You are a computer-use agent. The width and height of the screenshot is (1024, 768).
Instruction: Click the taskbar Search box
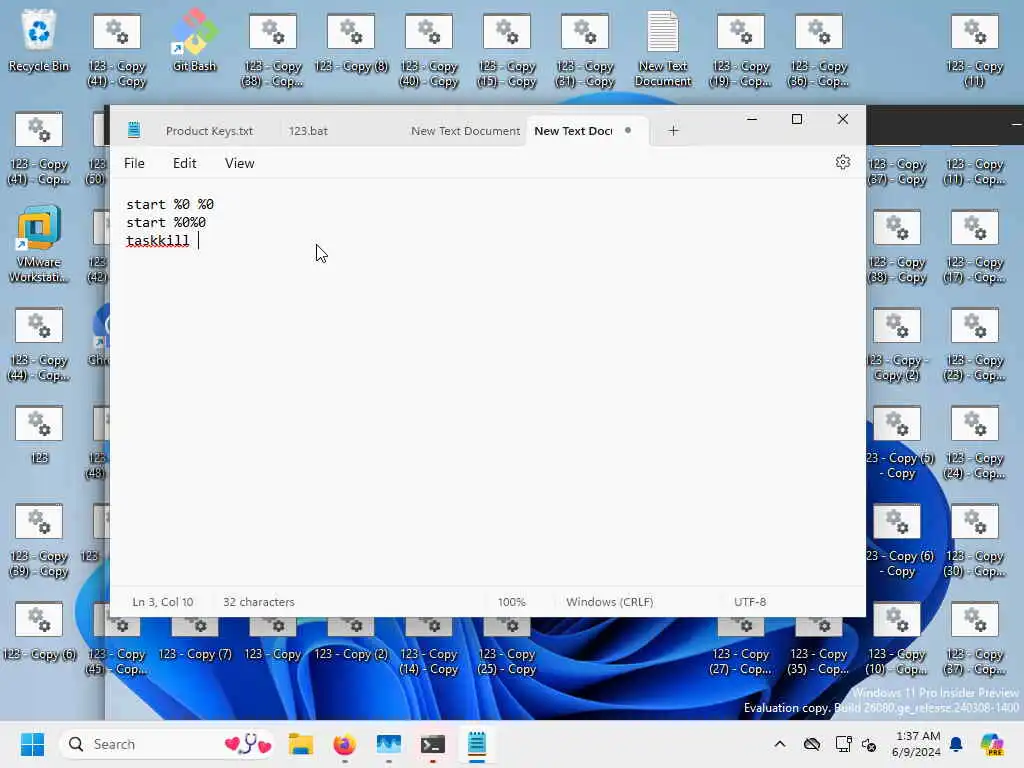tap(167, 744)
